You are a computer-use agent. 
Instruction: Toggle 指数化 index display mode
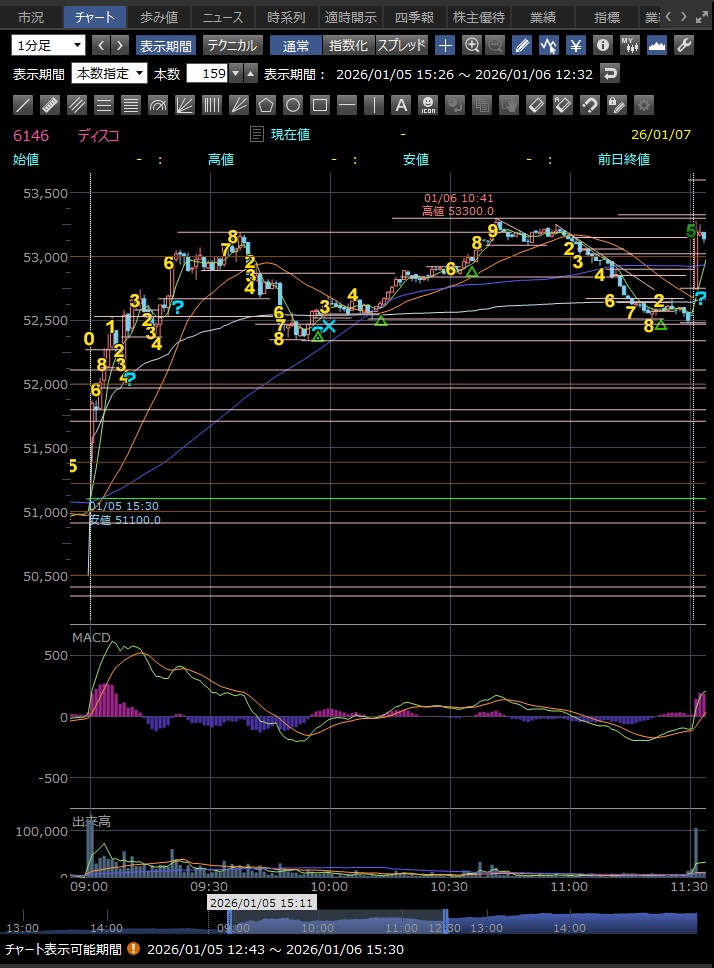click(x=348, y=45)
